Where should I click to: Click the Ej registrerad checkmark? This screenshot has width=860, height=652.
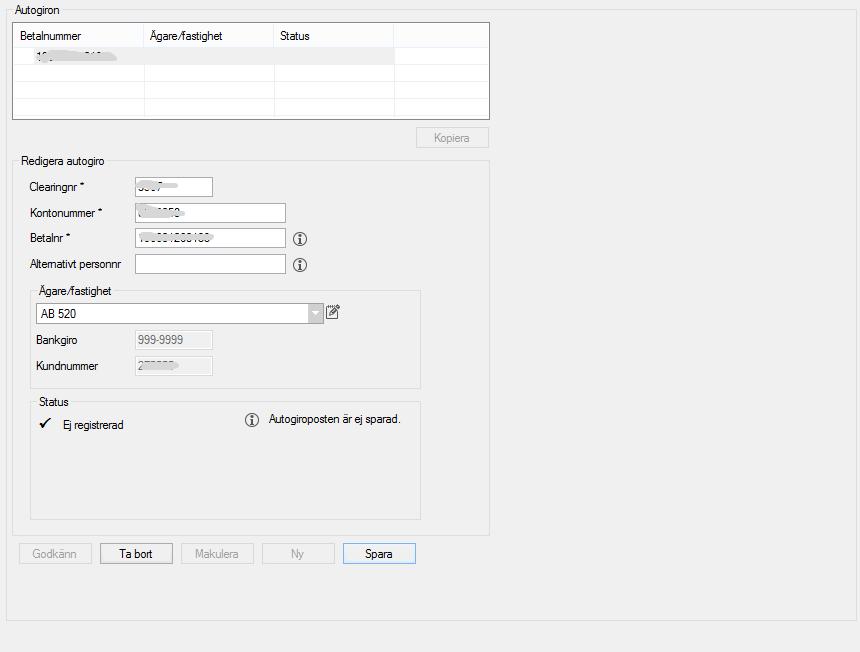pos(45,423)
